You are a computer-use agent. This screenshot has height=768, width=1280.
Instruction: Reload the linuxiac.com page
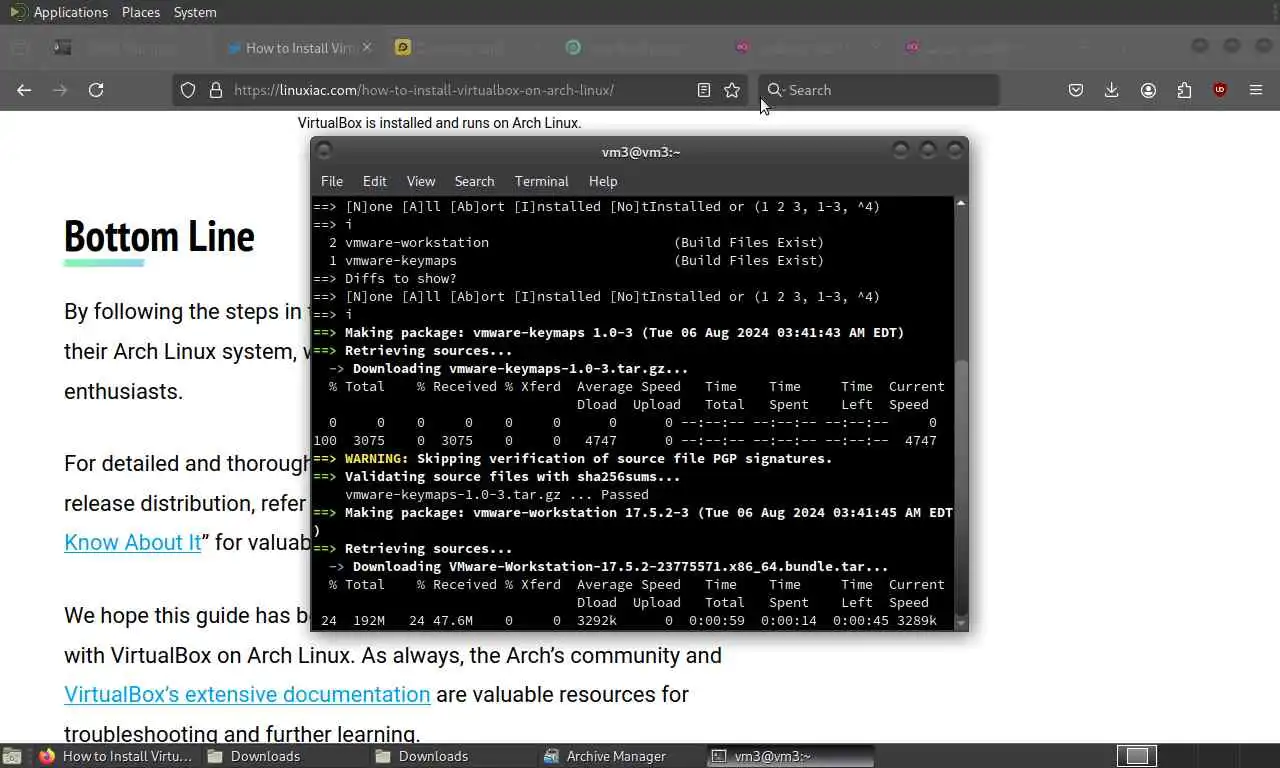pos(96,90)
